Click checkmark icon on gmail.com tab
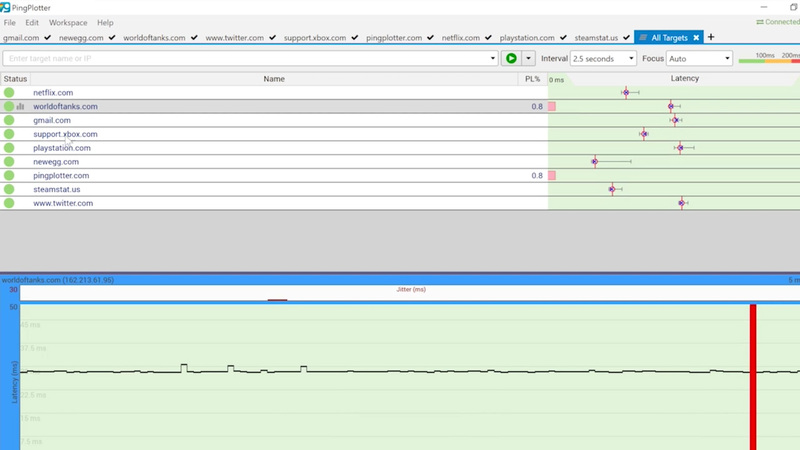The image size is (800, 450). [x=47, y=37]
